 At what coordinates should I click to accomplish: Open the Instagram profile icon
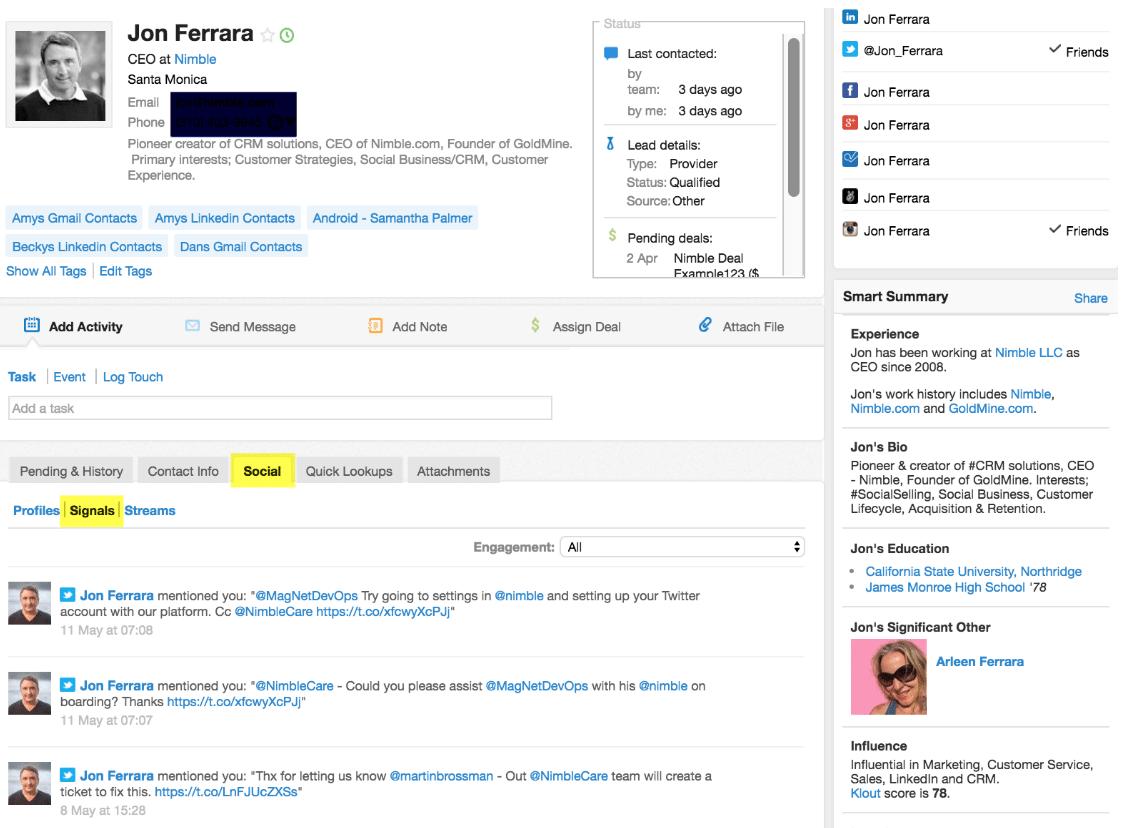click(850, 230)
